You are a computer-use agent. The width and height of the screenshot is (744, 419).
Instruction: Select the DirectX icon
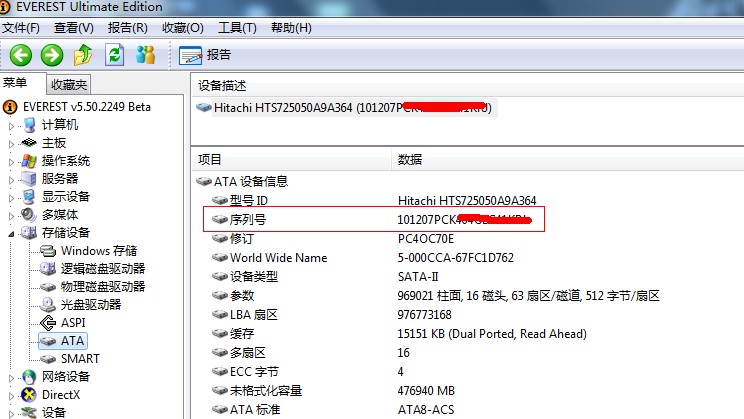tap(29, 395)
